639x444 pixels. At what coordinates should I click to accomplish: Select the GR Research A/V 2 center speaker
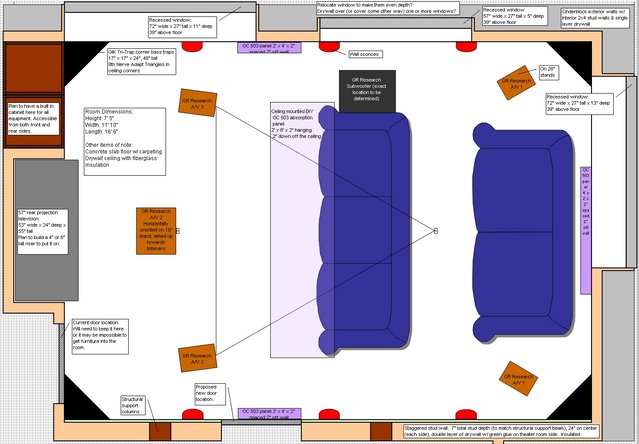pyautogui.click(x=156, y=231)
